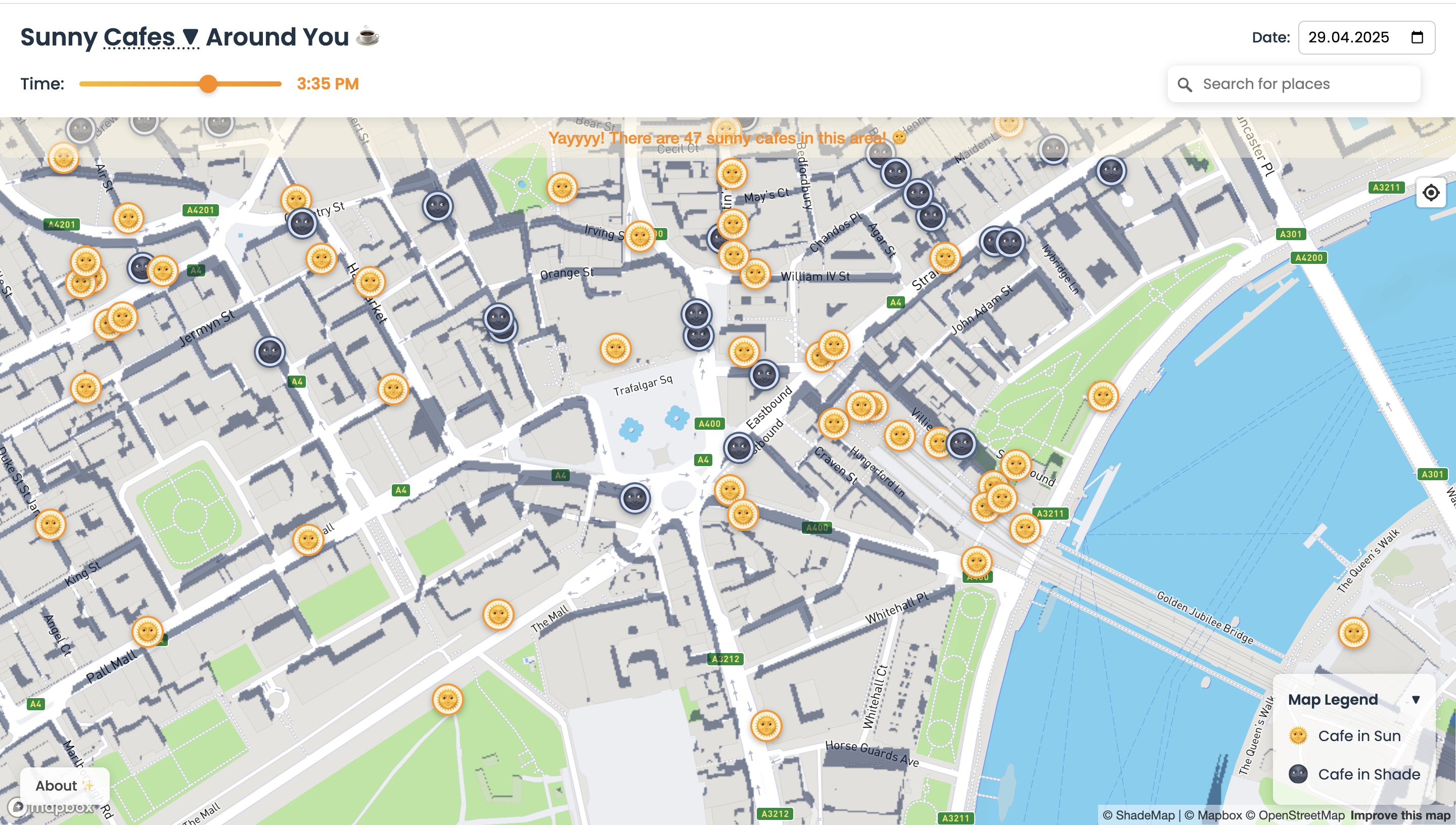Viewport: 1456px width, 825px height.
Task: Collapse the Map Legend panel arrow
Action: tap(1416, 700)
